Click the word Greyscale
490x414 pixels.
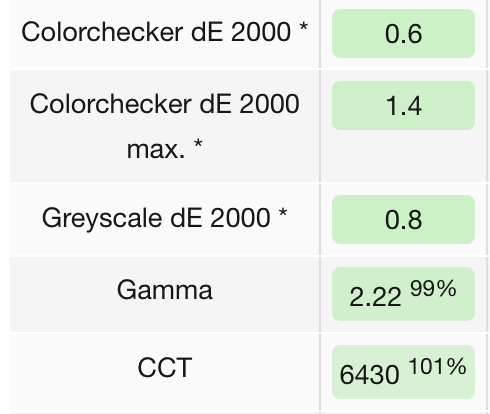[x=102, y=218]
